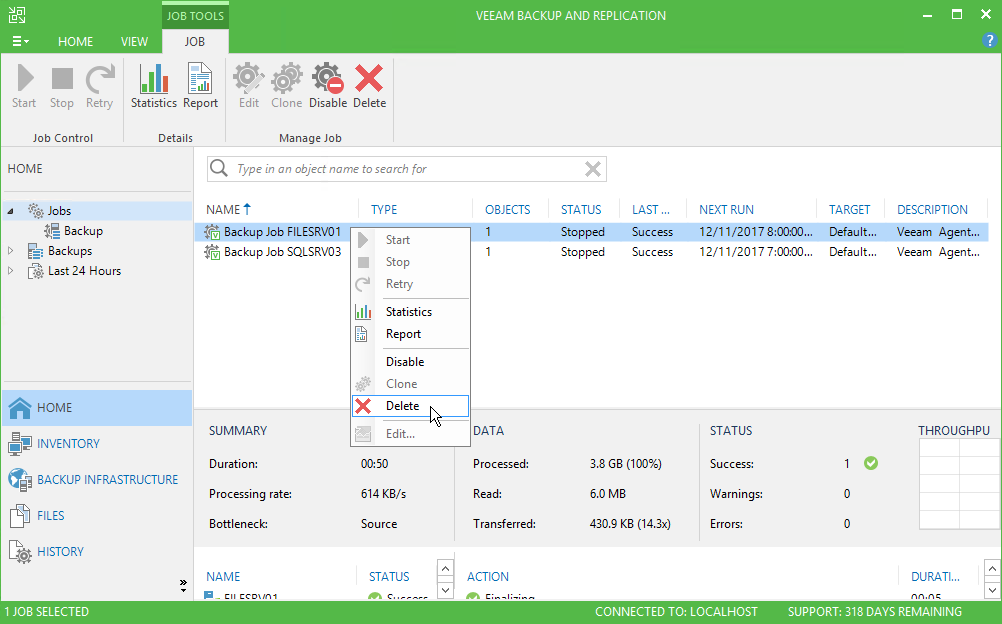Image resolution: width=1002 pixels, height=624 pixels.
Task: Click scroll up arrow beside session STATUS
Action: click(x=445, y=568)
